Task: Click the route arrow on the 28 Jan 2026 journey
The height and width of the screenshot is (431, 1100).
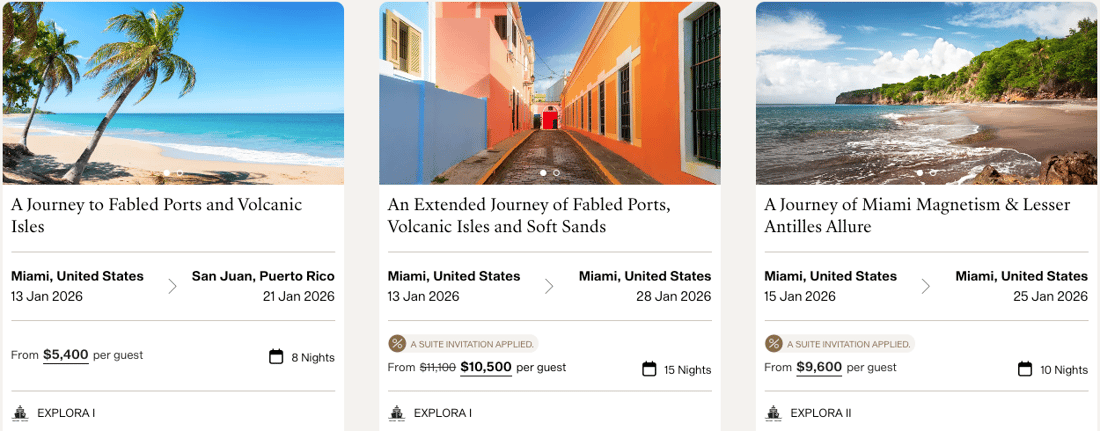Action: (549, 286)
